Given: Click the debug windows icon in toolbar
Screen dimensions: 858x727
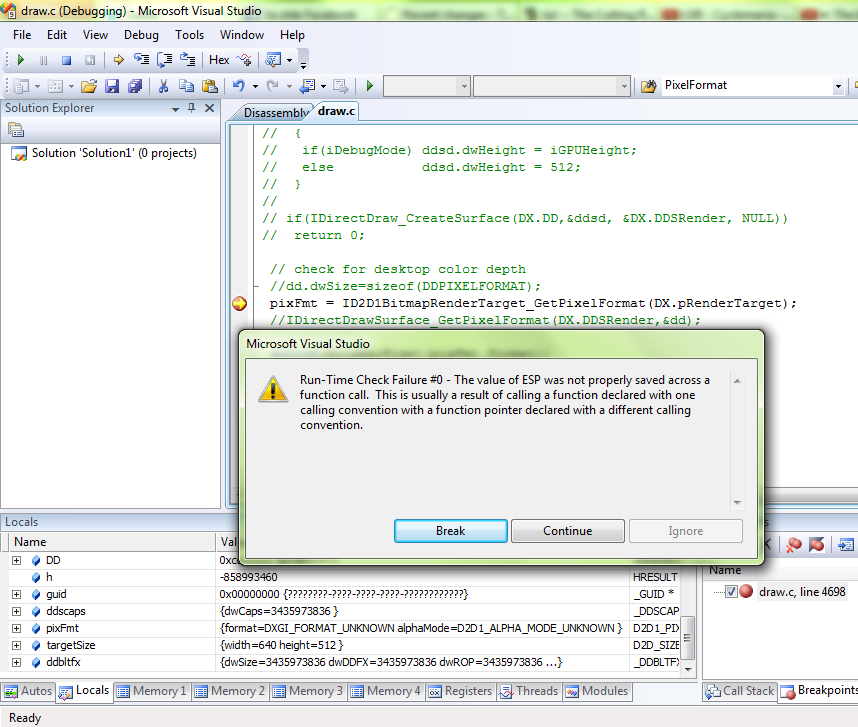Looking at the screenshot, I should click(x=273, y=60).
